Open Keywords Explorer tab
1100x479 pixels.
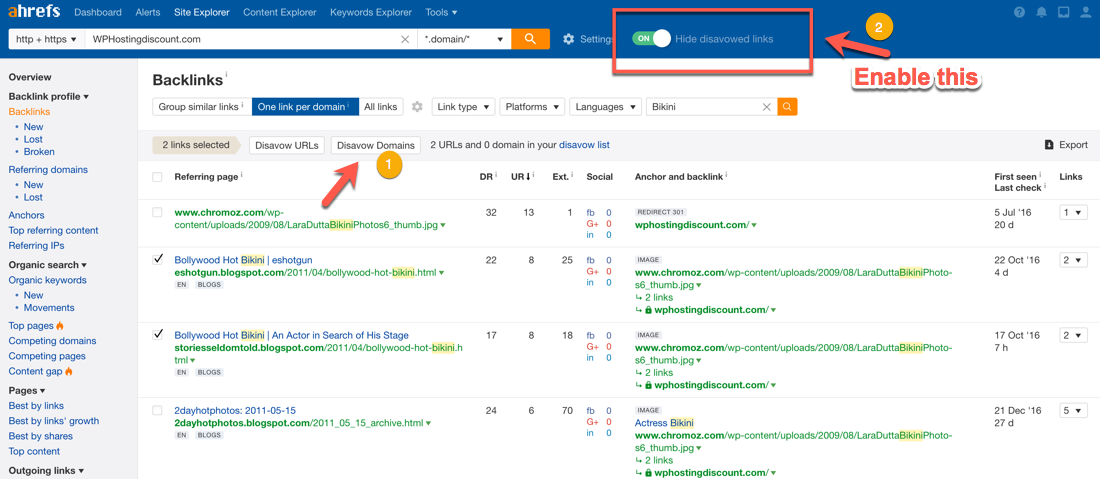(x=371, y=13)
